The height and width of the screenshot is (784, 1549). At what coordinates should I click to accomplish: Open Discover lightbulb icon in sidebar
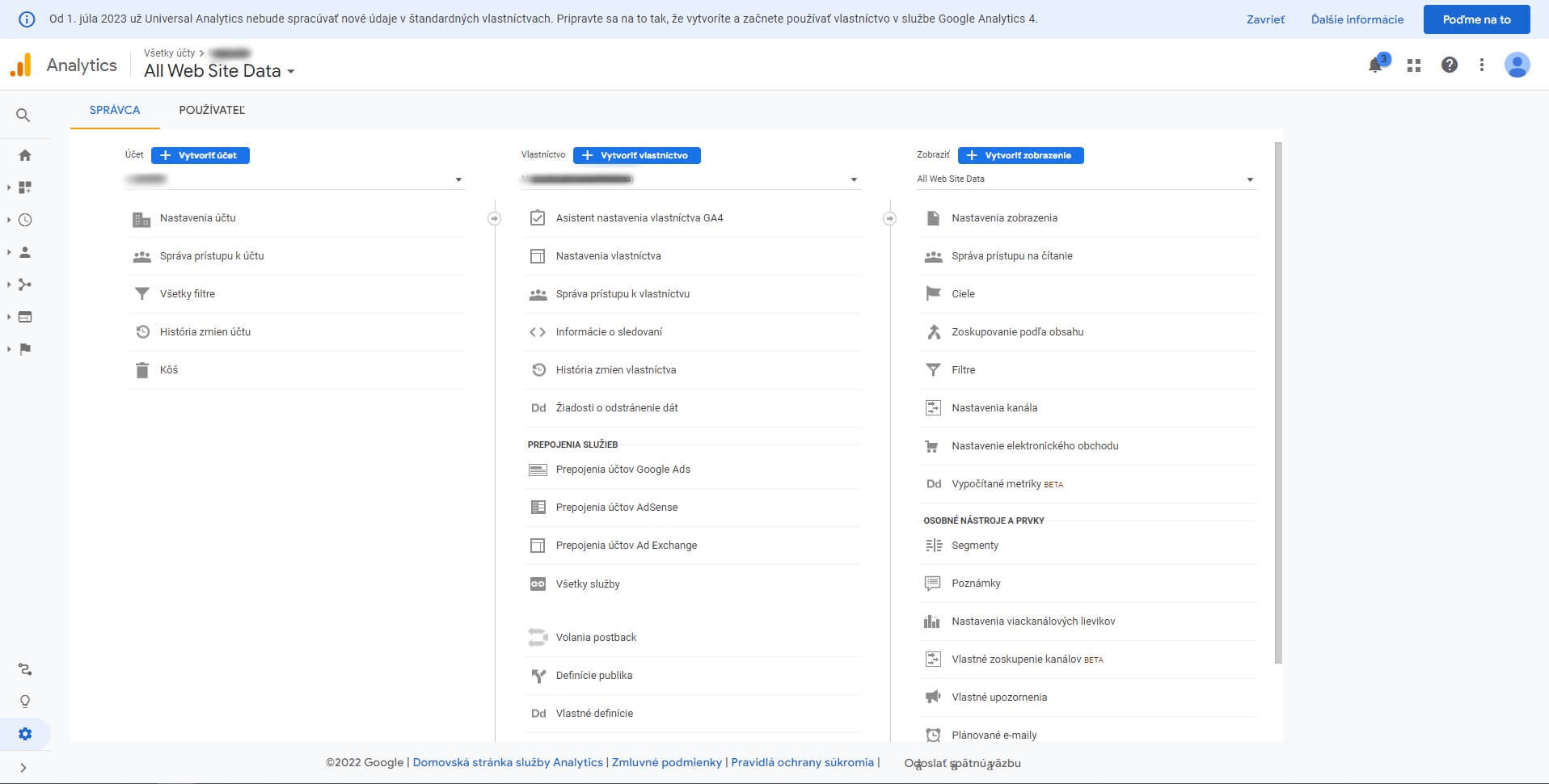pos(25,702)
